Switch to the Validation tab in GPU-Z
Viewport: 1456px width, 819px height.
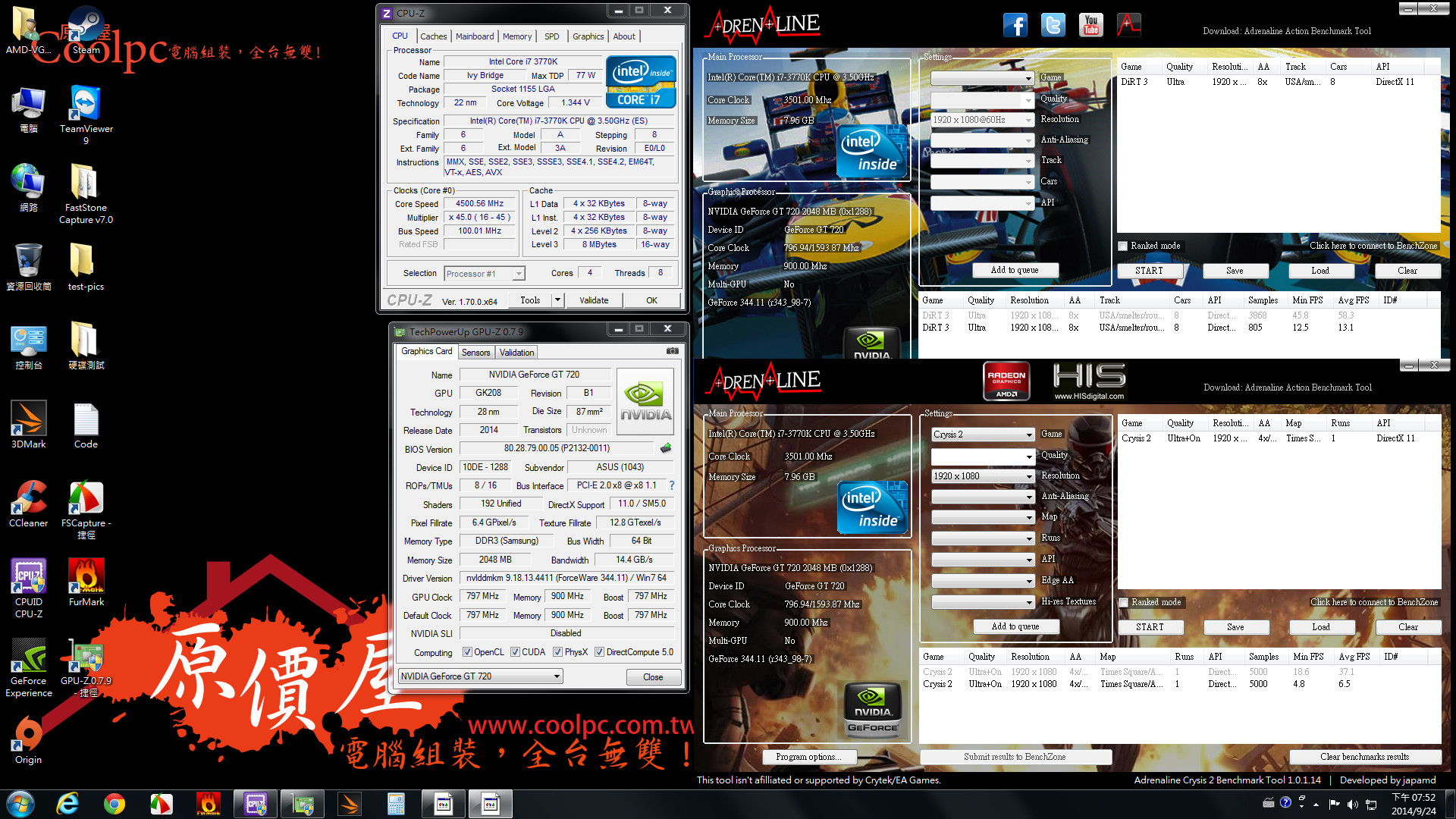516,353
